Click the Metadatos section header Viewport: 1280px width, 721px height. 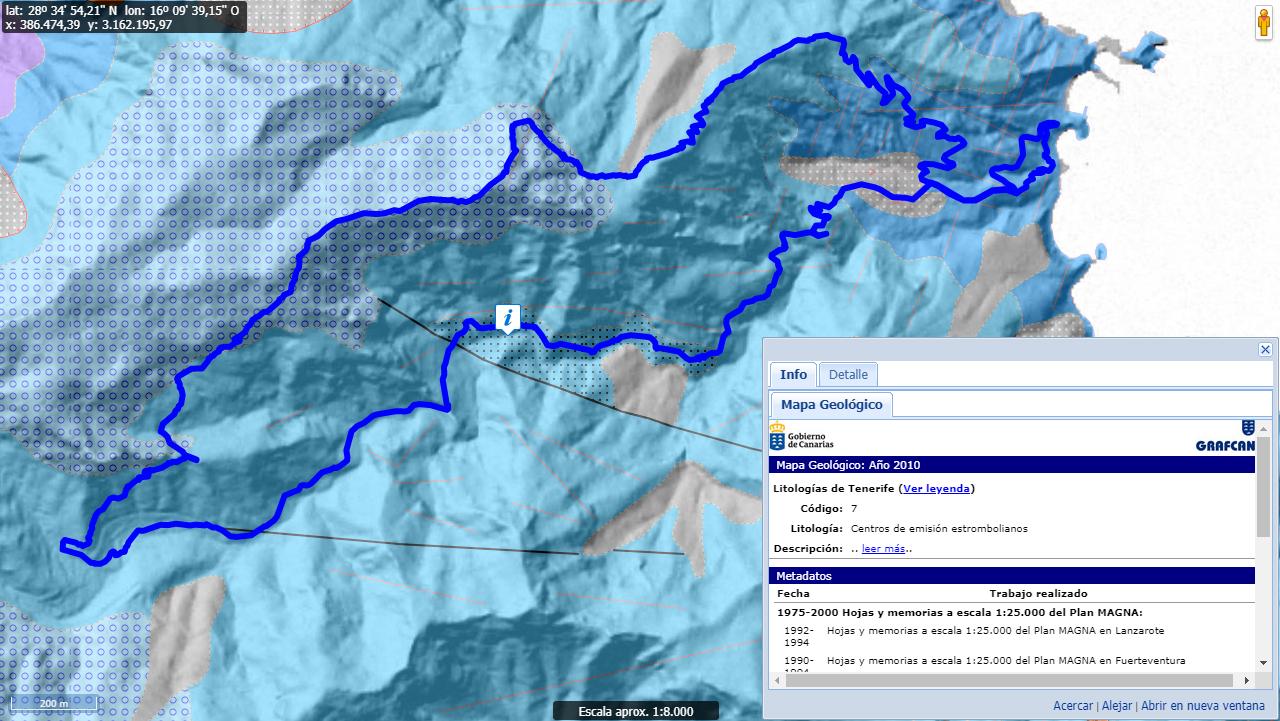(1012, 576)
